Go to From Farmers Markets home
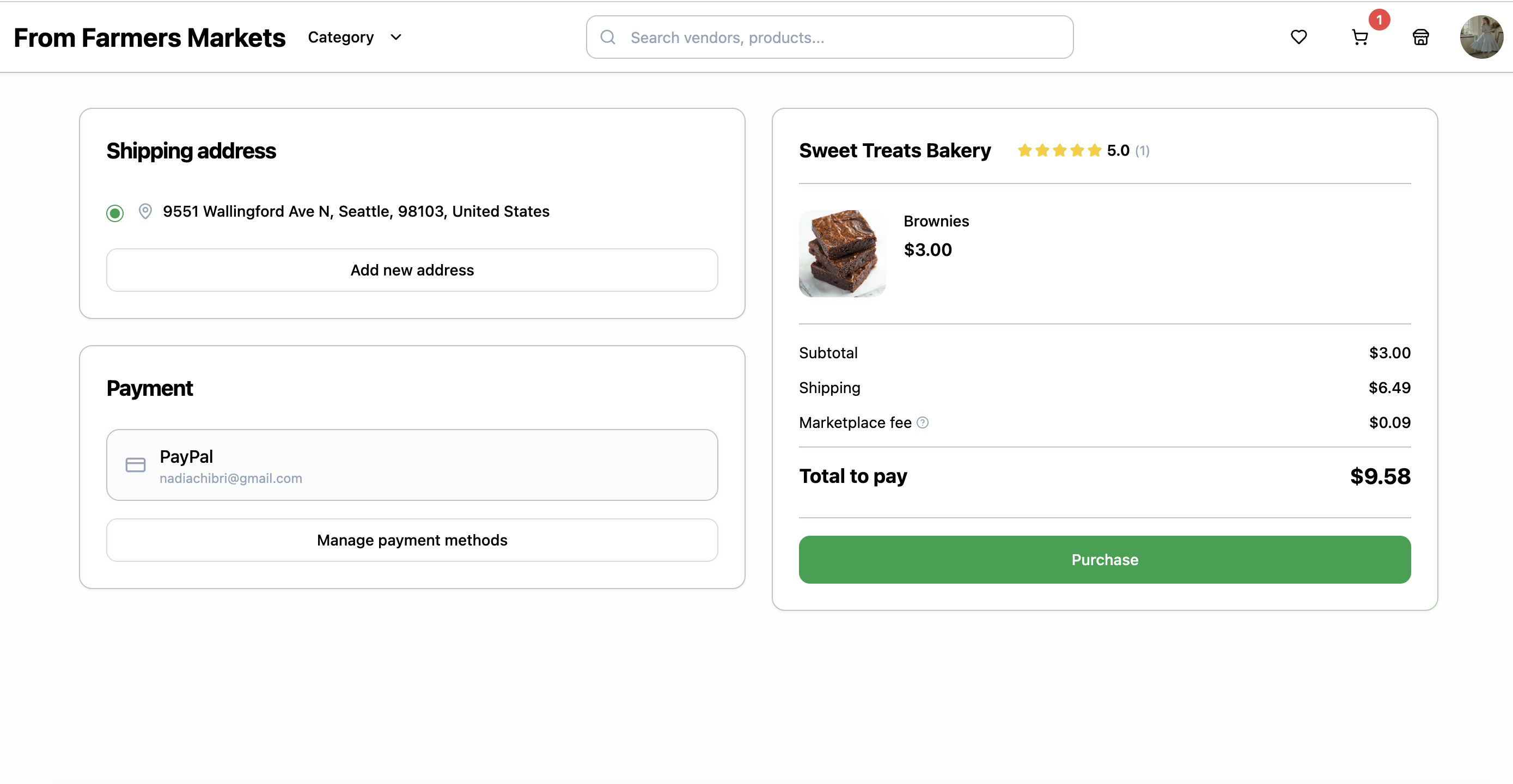 (149, 38)
